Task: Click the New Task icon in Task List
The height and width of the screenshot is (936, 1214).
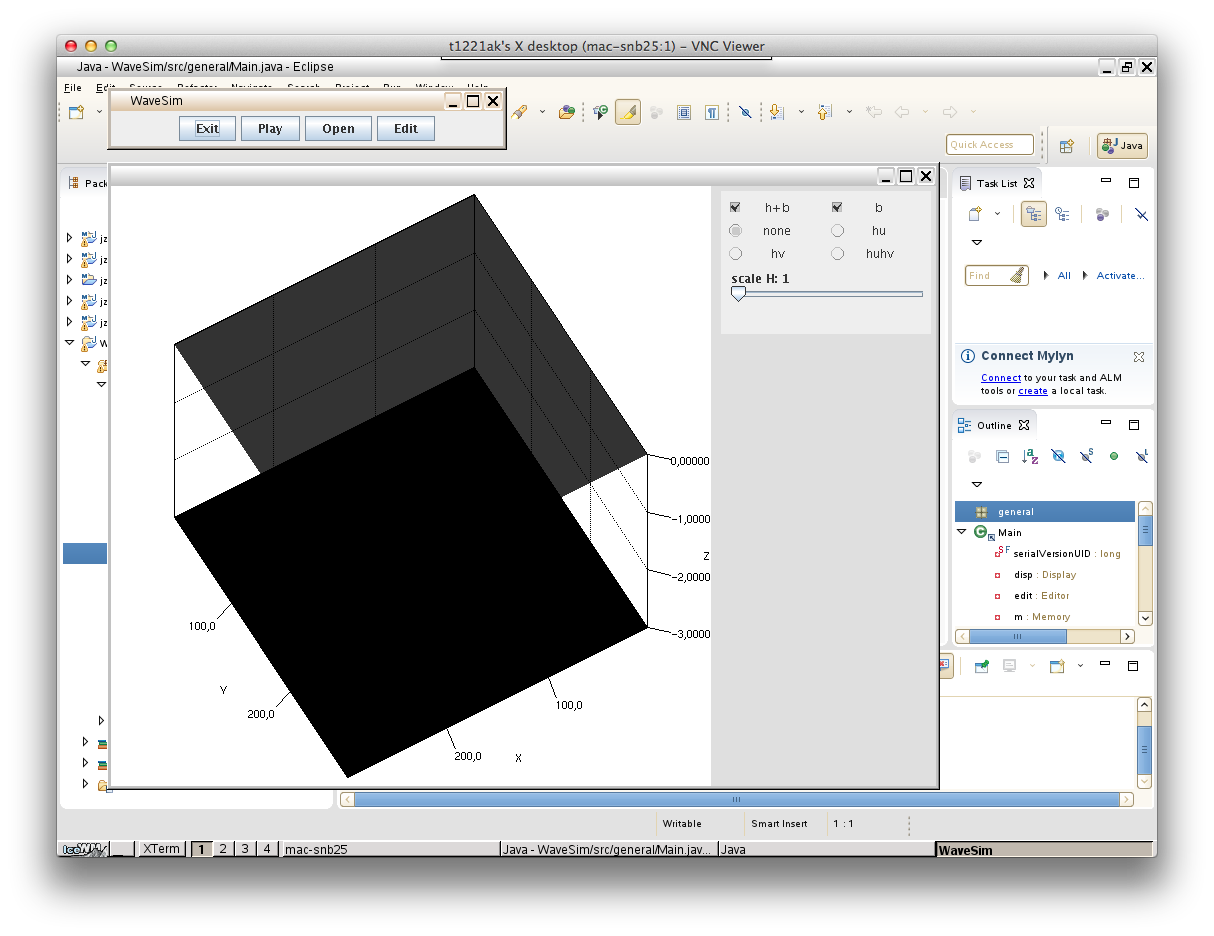Action: pyautogui.click(x=975, y=214)
